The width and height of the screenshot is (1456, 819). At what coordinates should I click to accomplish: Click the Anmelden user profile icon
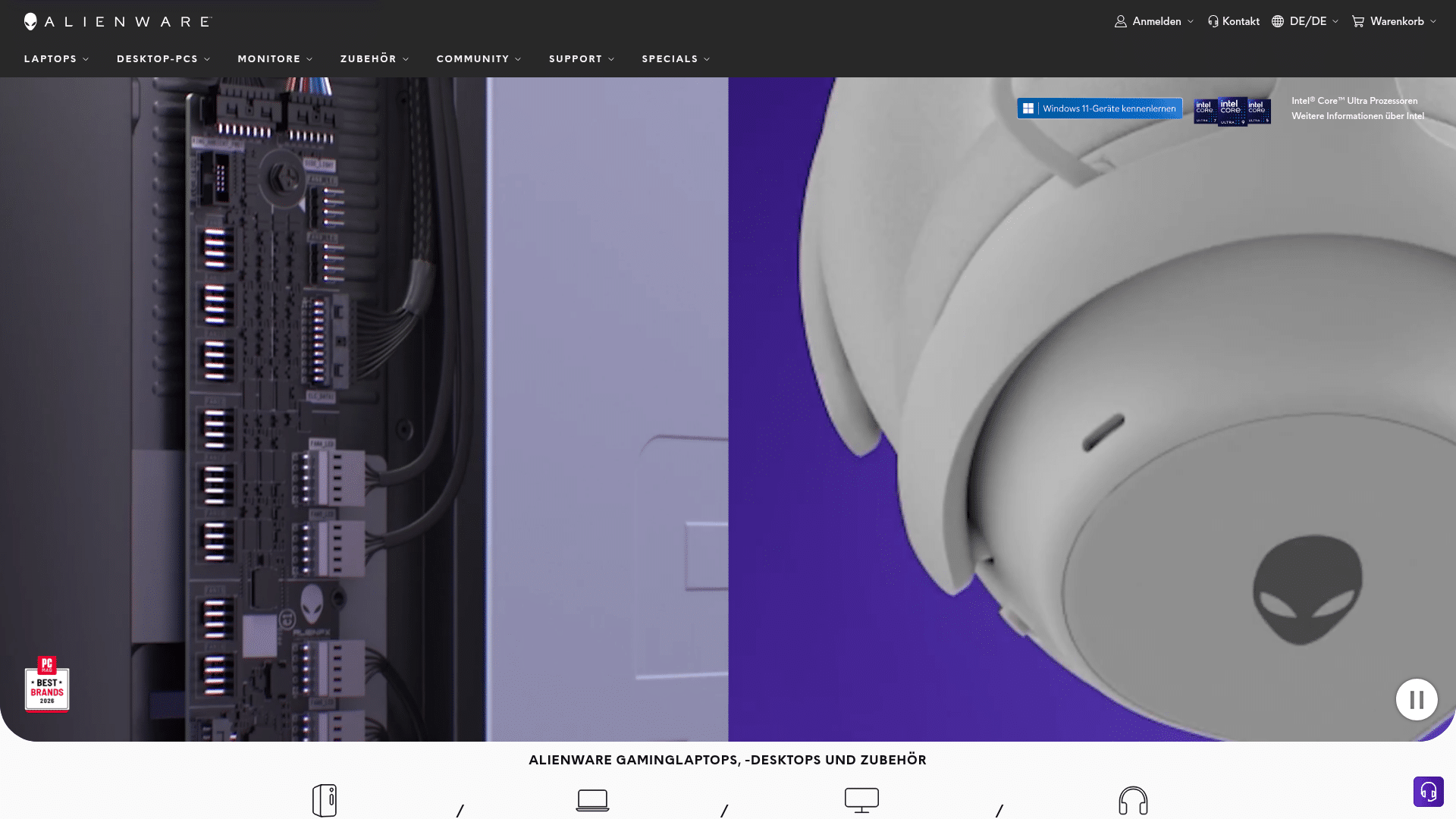(1120, 21)
